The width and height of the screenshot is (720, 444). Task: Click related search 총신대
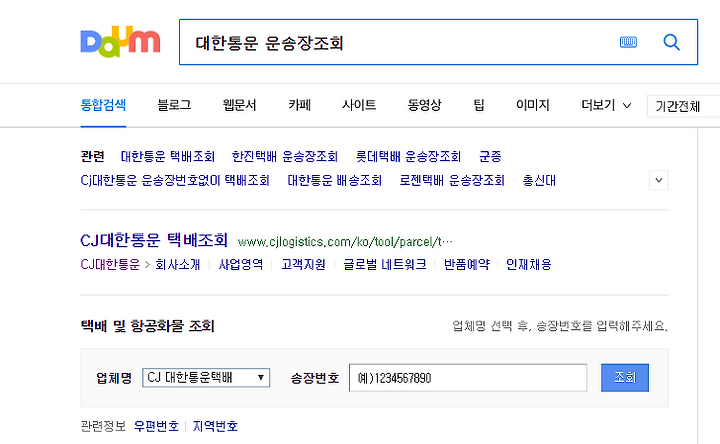[x=539, y=180]
